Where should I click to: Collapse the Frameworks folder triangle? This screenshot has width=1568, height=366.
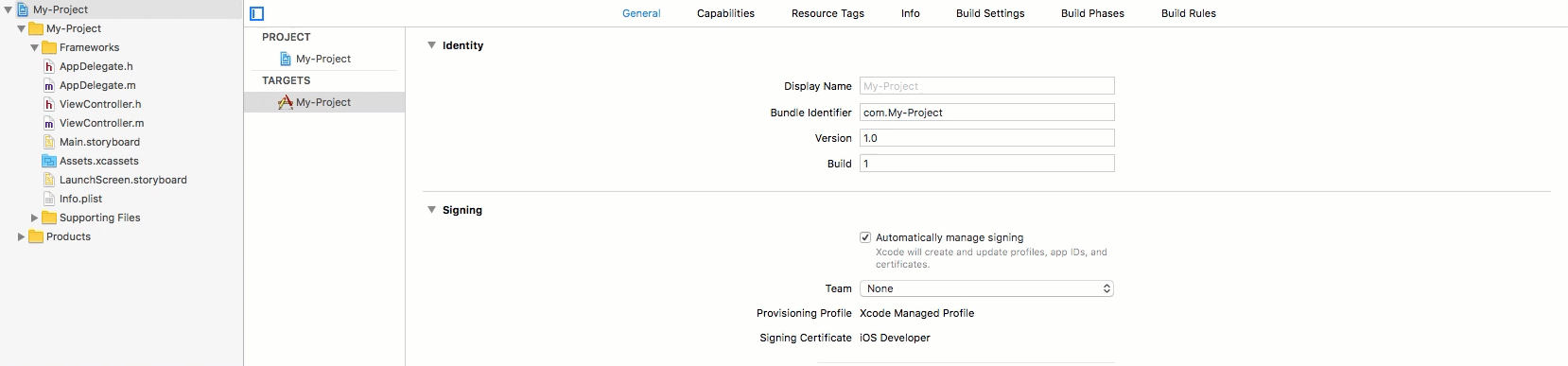(x=34, y=47)
